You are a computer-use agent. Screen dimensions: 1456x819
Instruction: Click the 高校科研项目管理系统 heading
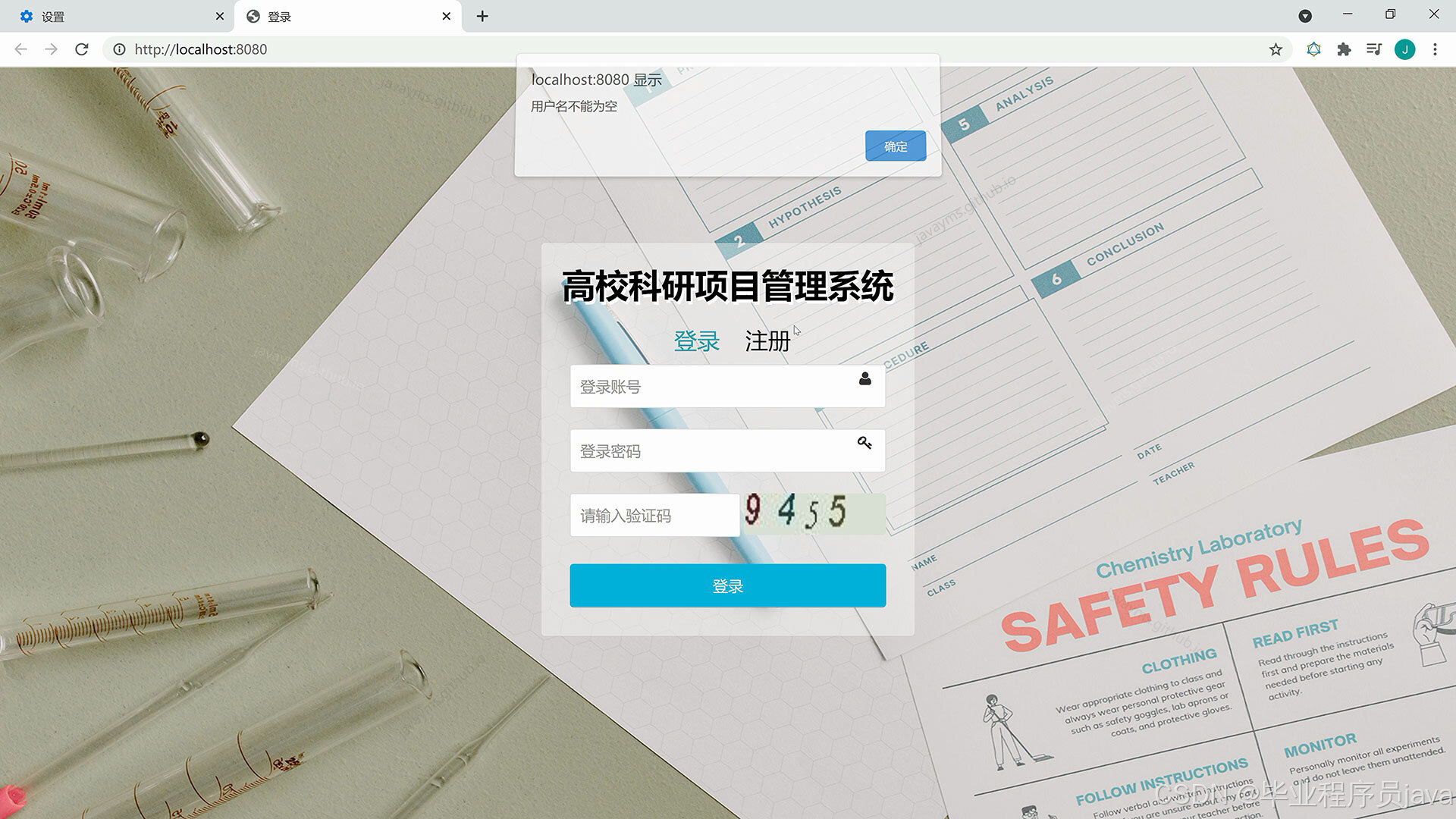pyautogui.click(x=727, y=287)
